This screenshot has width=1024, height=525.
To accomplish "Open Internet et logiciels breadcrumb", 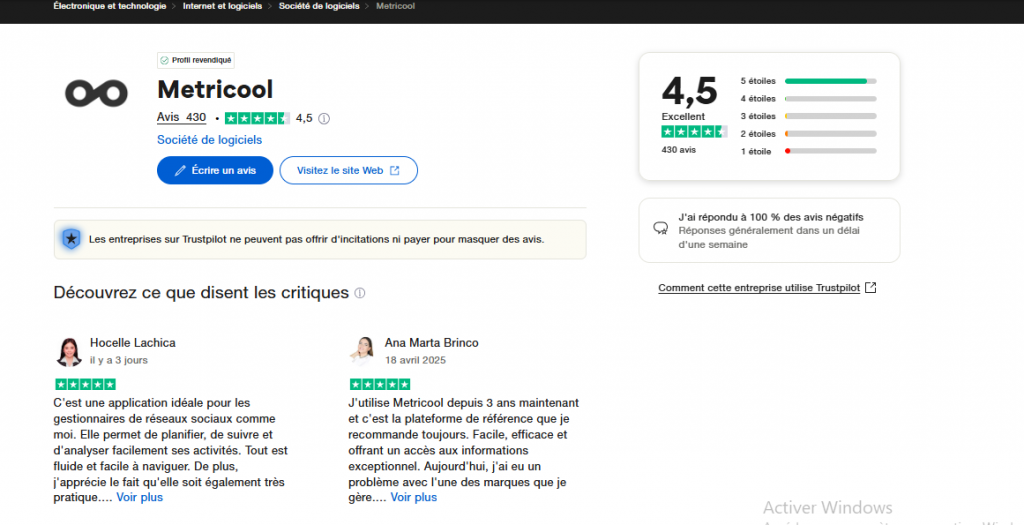I will pos(223,7).
